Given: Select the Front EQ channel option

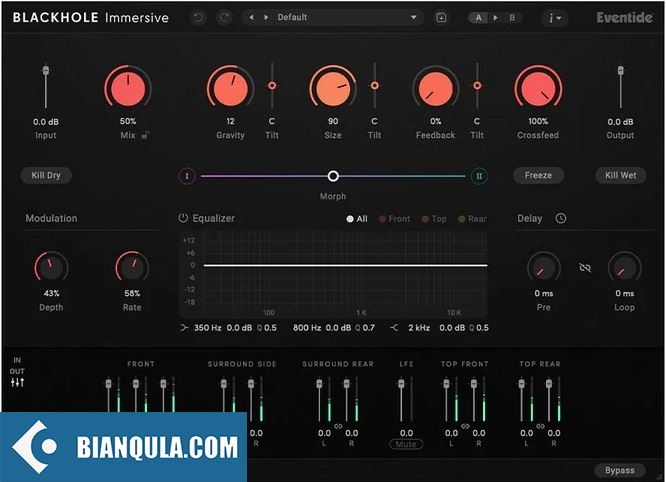Looking at the screenshot, I should (x=395, y=219).
